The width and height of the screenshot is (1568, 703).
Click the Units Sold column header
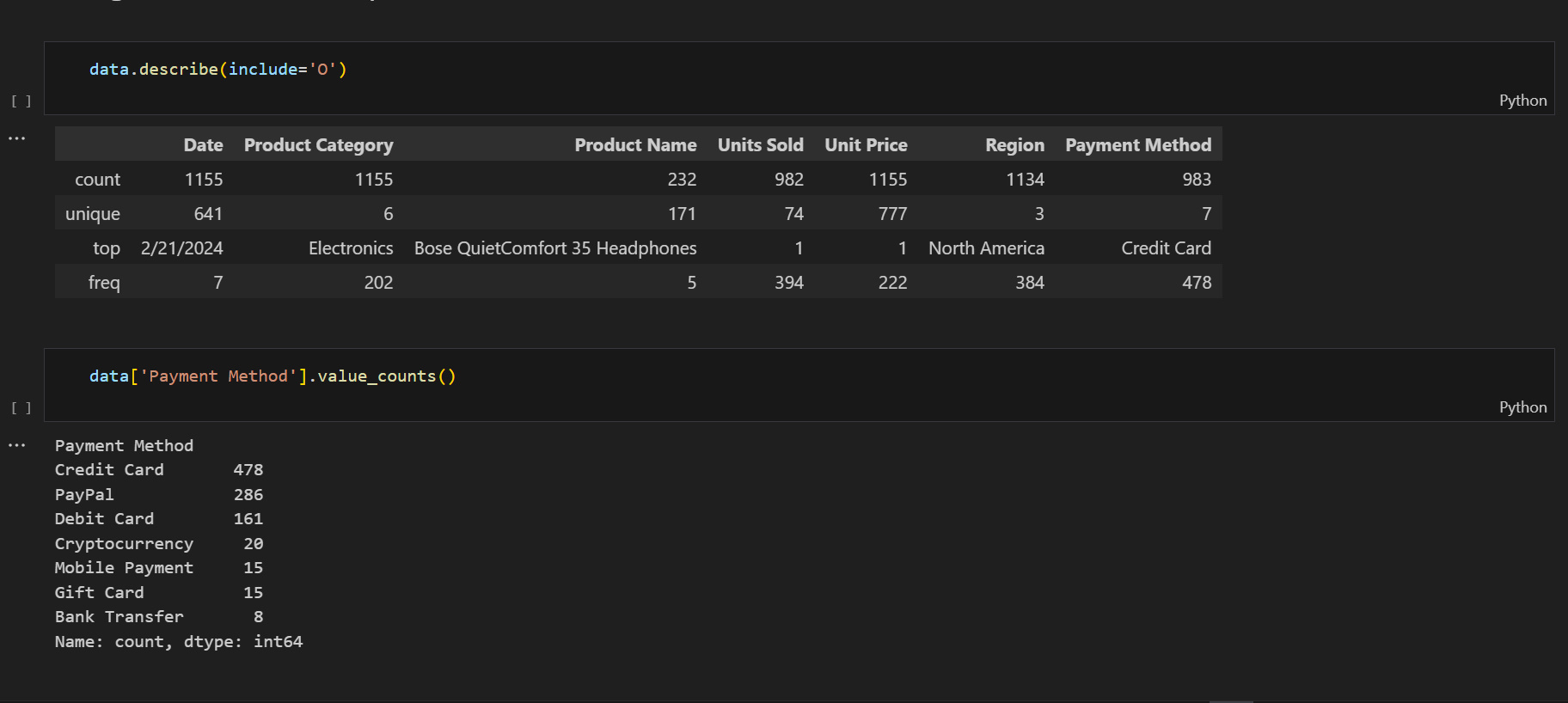[x=760, y=145]
